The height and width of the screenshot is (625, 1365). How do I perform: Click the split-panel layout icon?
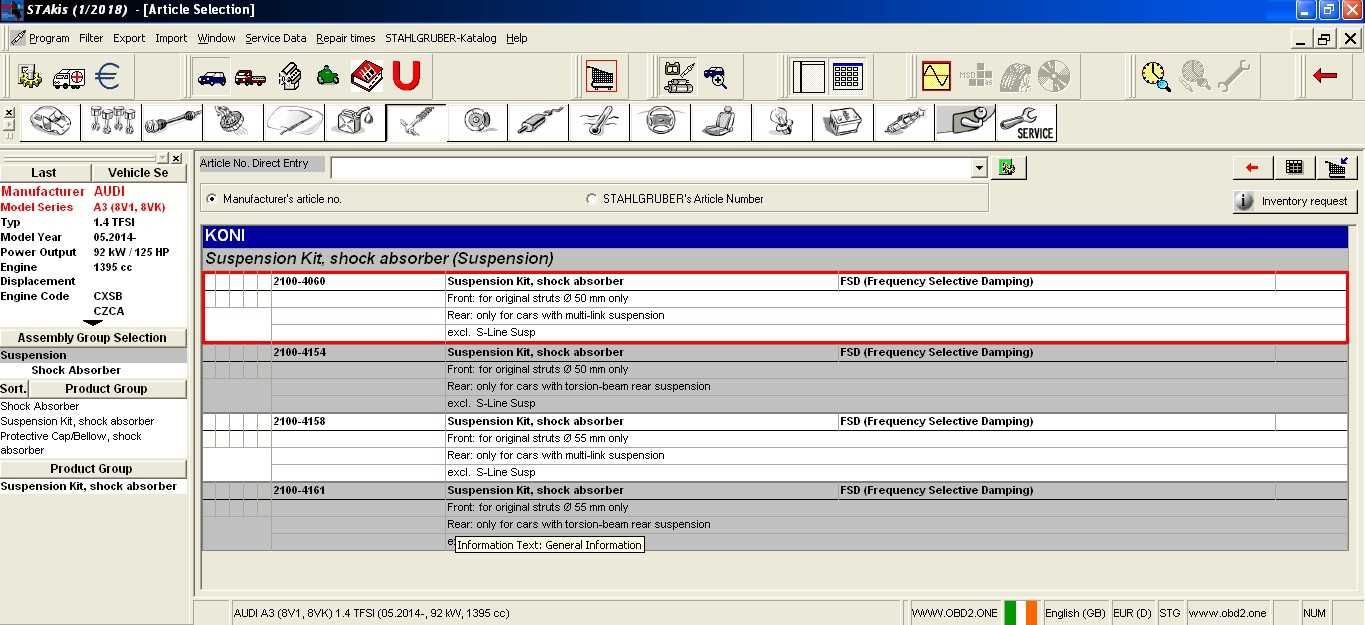click(x=808, y=76)
